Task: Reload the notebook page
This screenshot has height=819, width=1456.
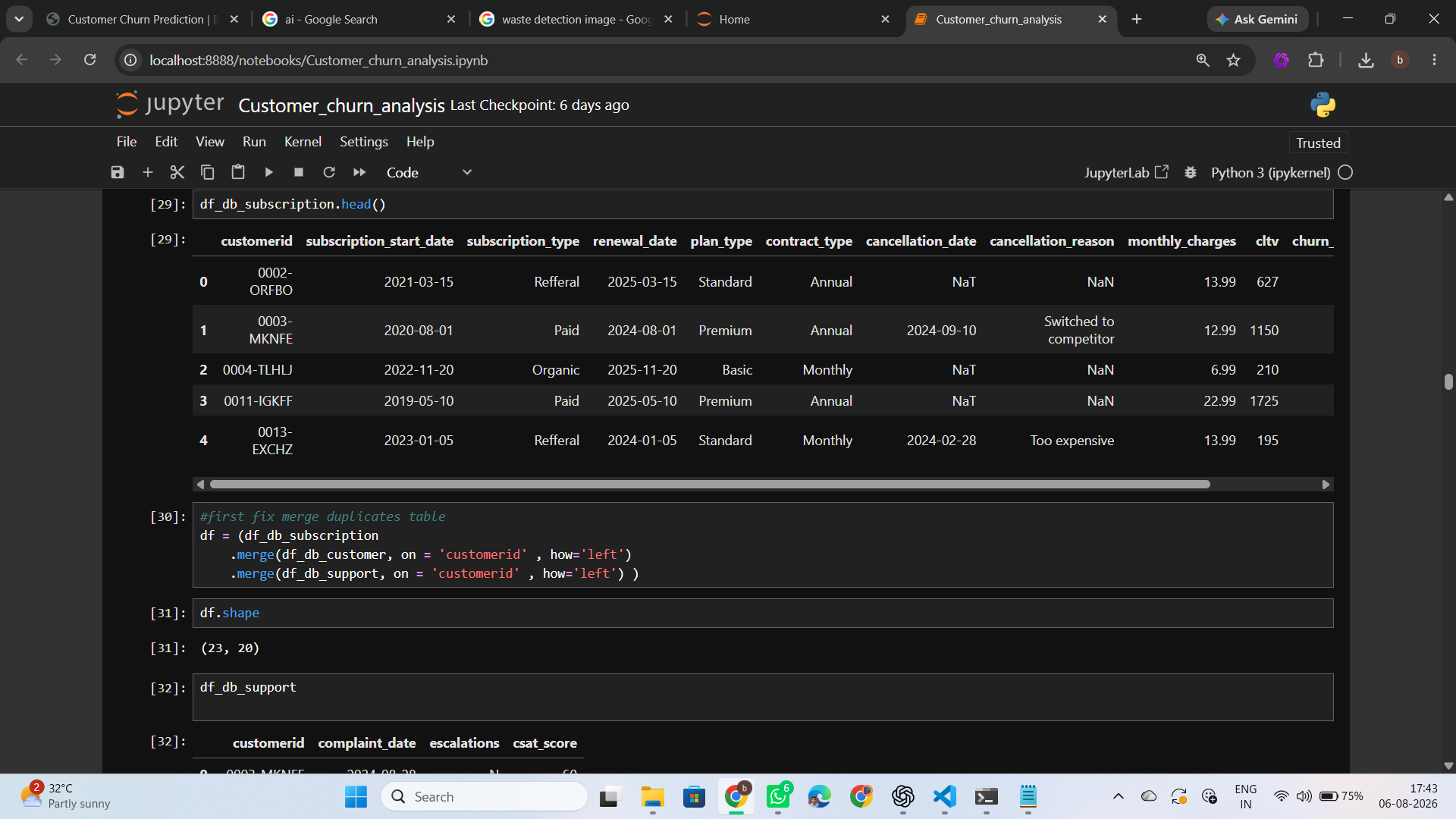Action: pos(89,60)
